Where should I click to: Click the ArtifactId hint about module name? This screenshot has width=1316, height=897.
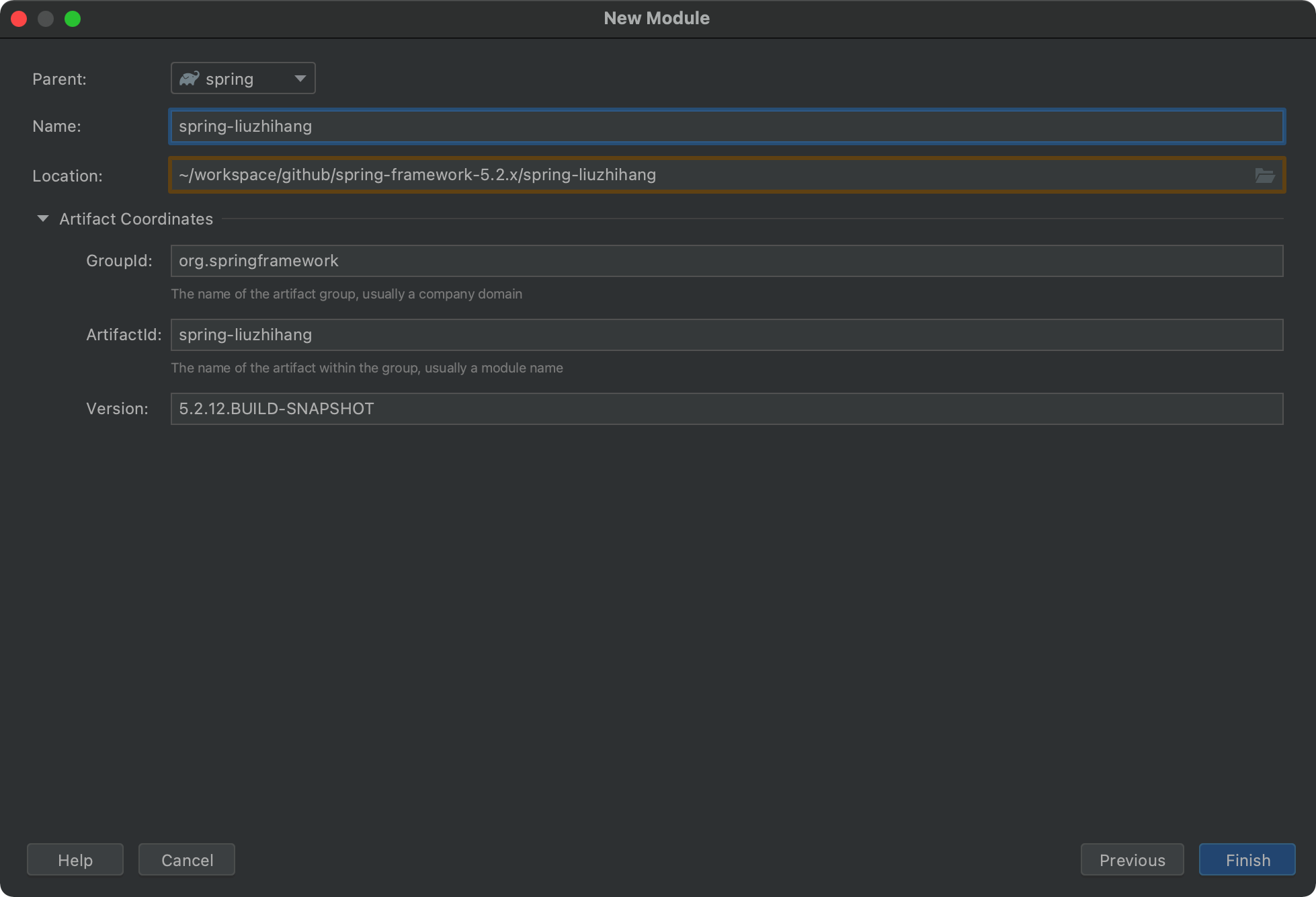click(x=367, y=368)
